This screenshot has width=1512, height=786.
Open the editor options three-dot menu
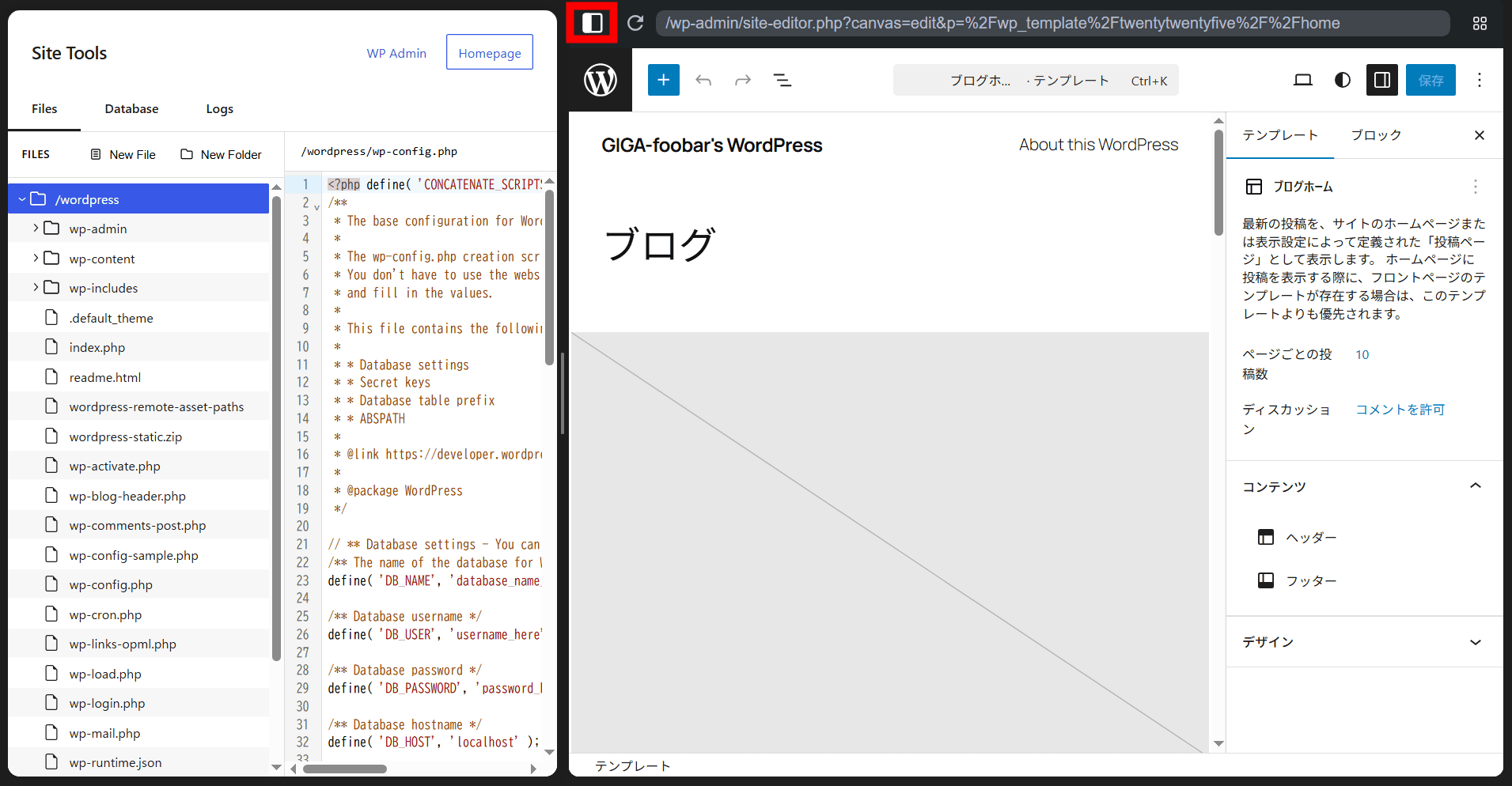pyautogui.click(x=1479, y=80)
